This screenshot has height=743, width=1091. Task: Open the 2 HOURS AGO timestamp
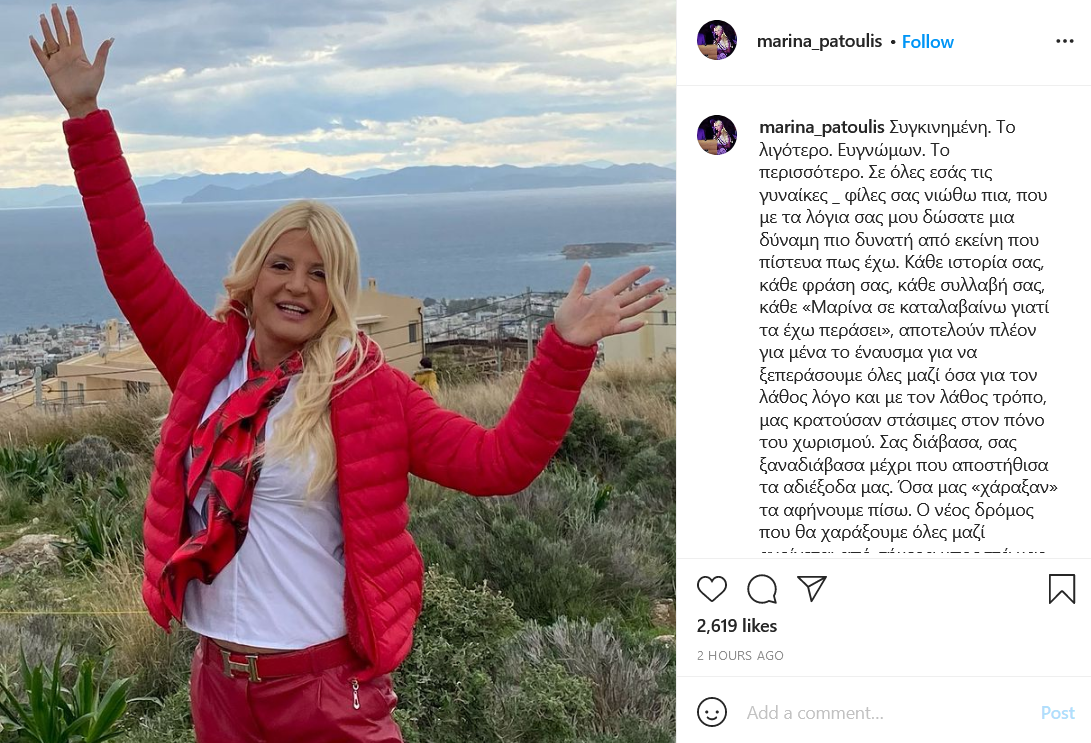[x=740, y=655]
